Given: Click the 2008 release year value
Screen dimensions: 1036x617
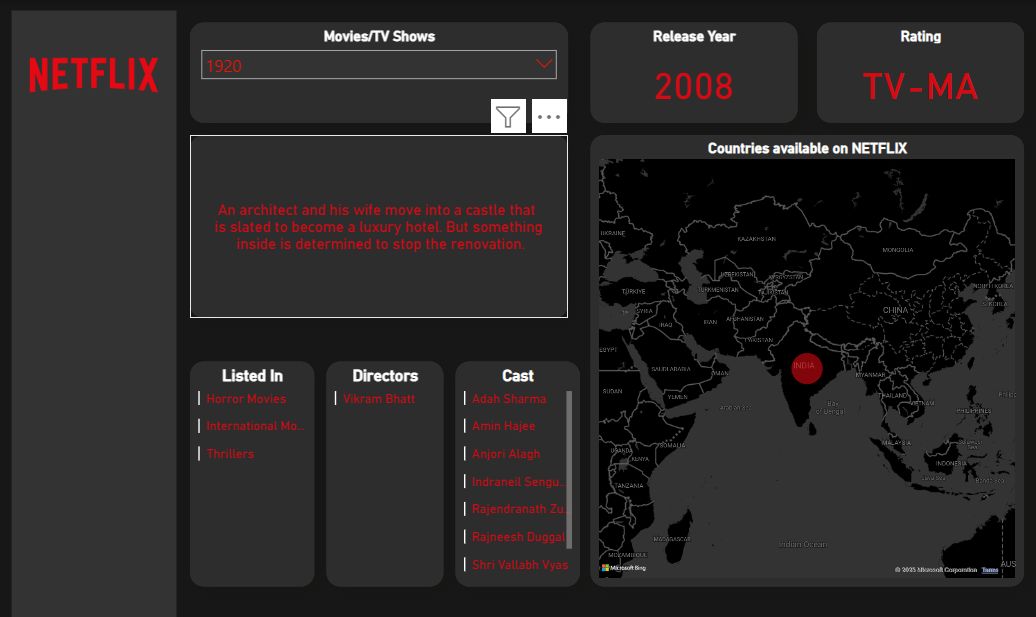Looking at the screenshot, I should point(694,87).
